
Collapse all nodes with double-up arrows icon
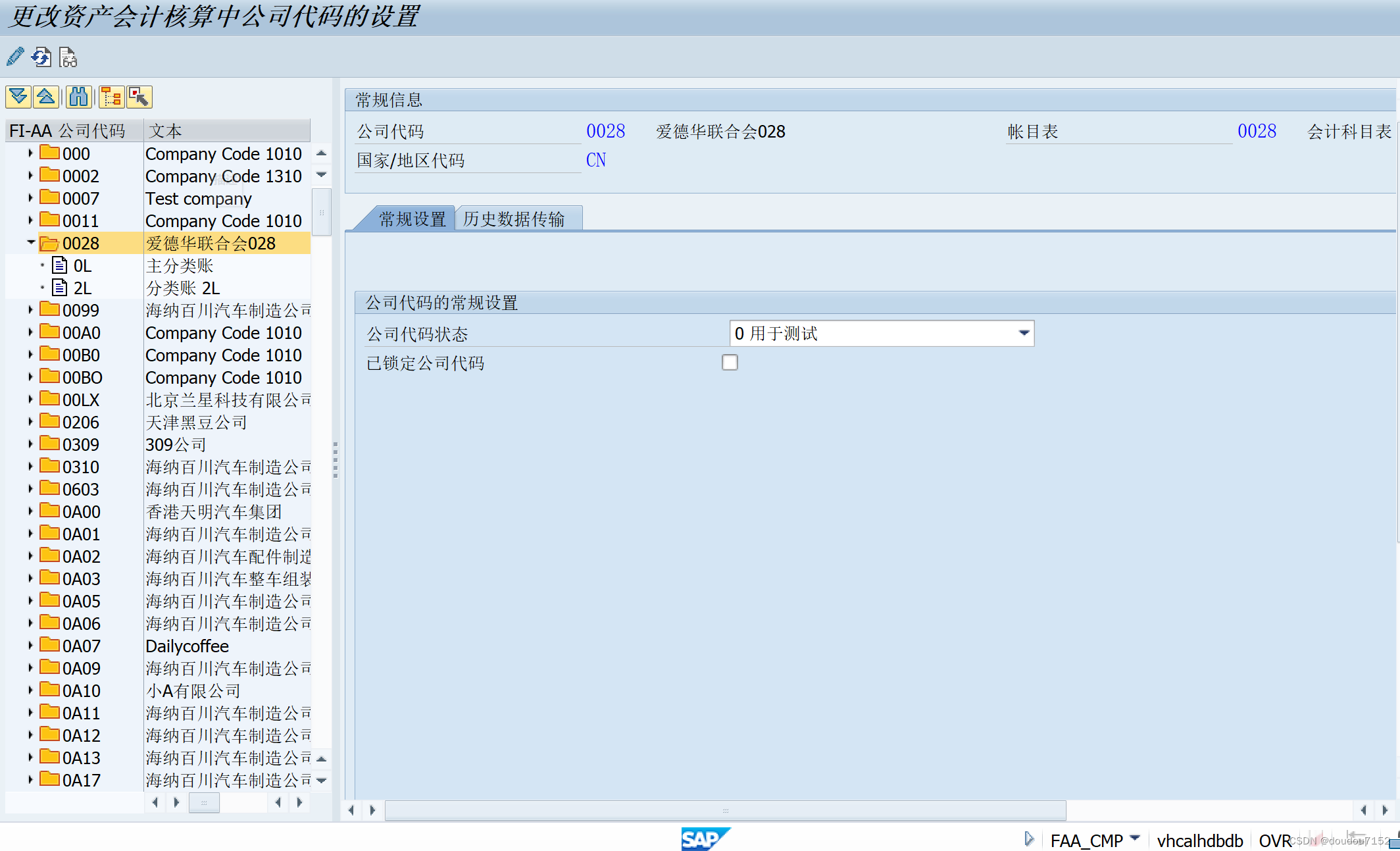coord(45,97)
